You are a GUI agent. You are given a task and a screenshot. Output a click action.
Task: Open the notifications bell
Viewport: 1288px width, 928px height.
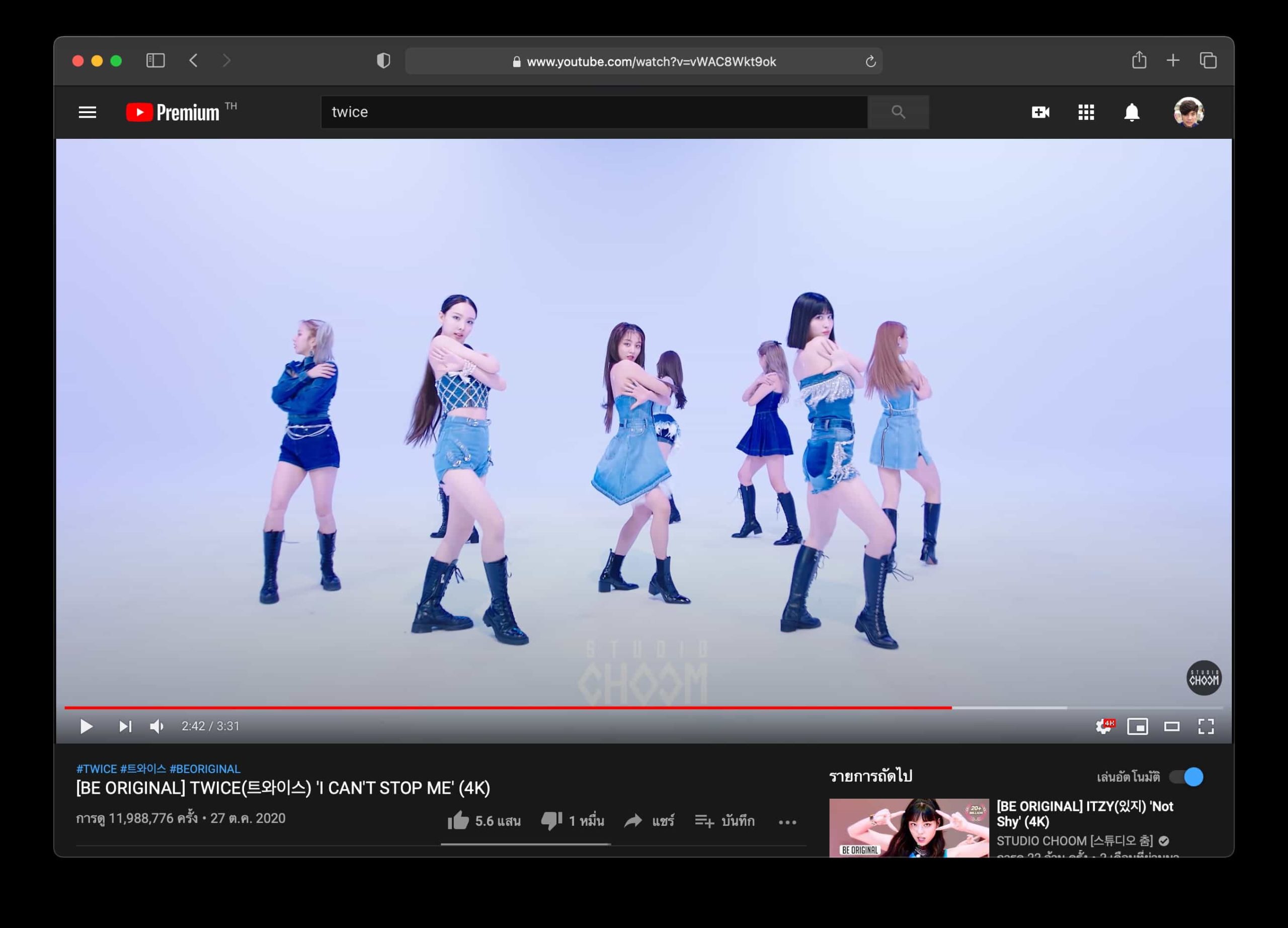point(1131,112)
